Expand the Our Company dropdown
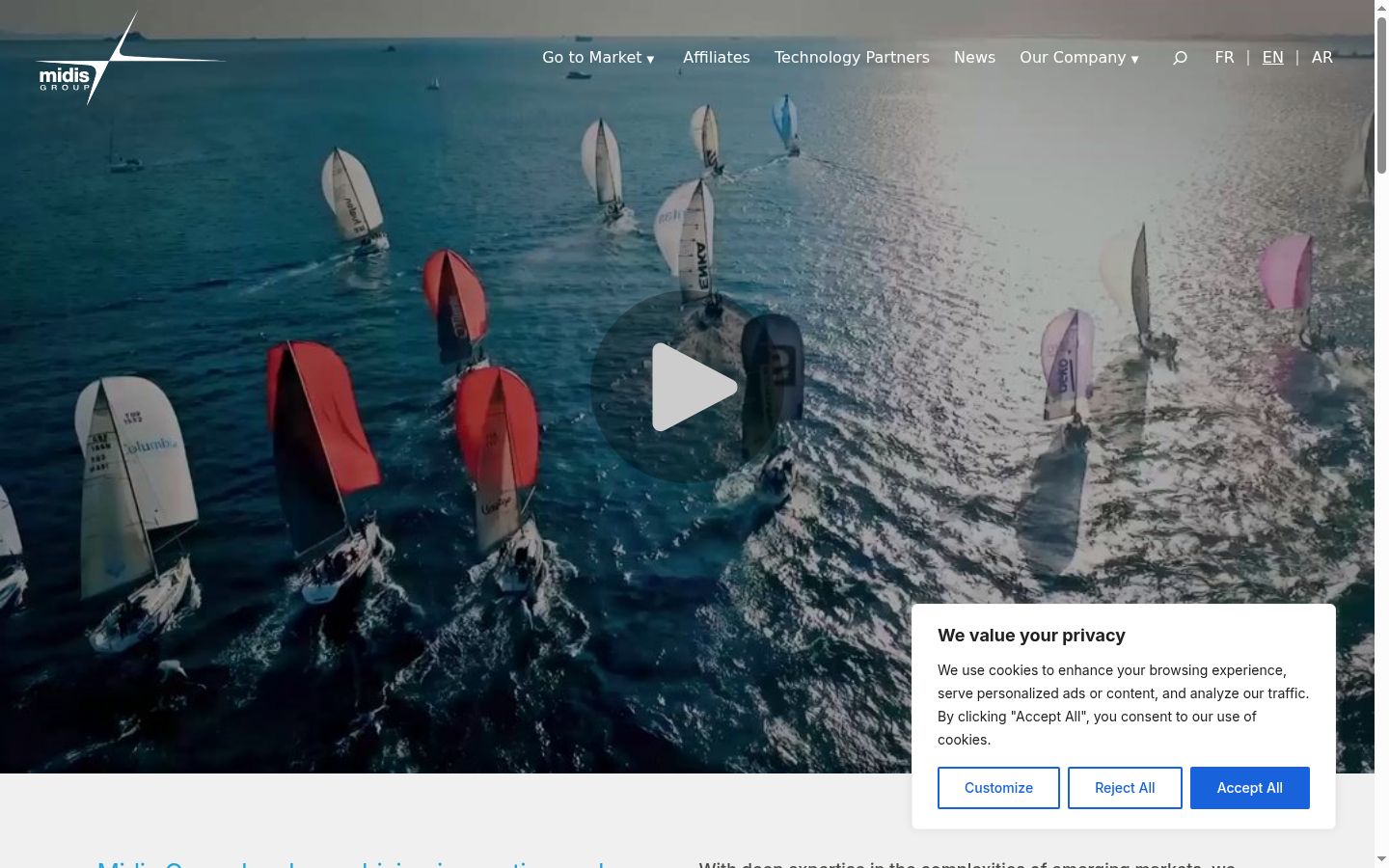This screenshot has width=1389, height=868. (1079, 58)
